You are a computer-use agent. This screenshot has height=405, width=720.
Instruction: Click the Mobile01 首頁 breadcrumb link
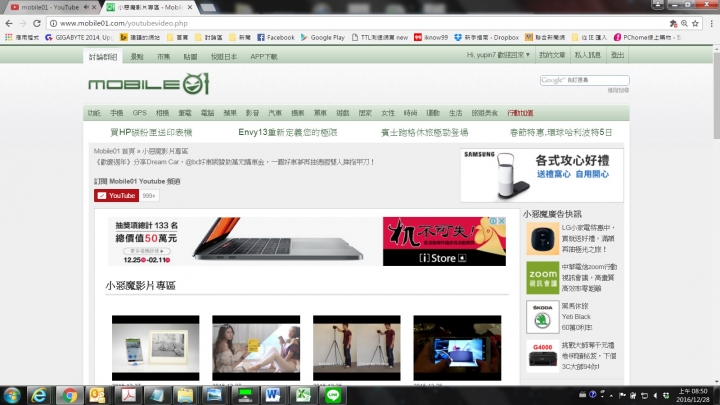point(114,151)
